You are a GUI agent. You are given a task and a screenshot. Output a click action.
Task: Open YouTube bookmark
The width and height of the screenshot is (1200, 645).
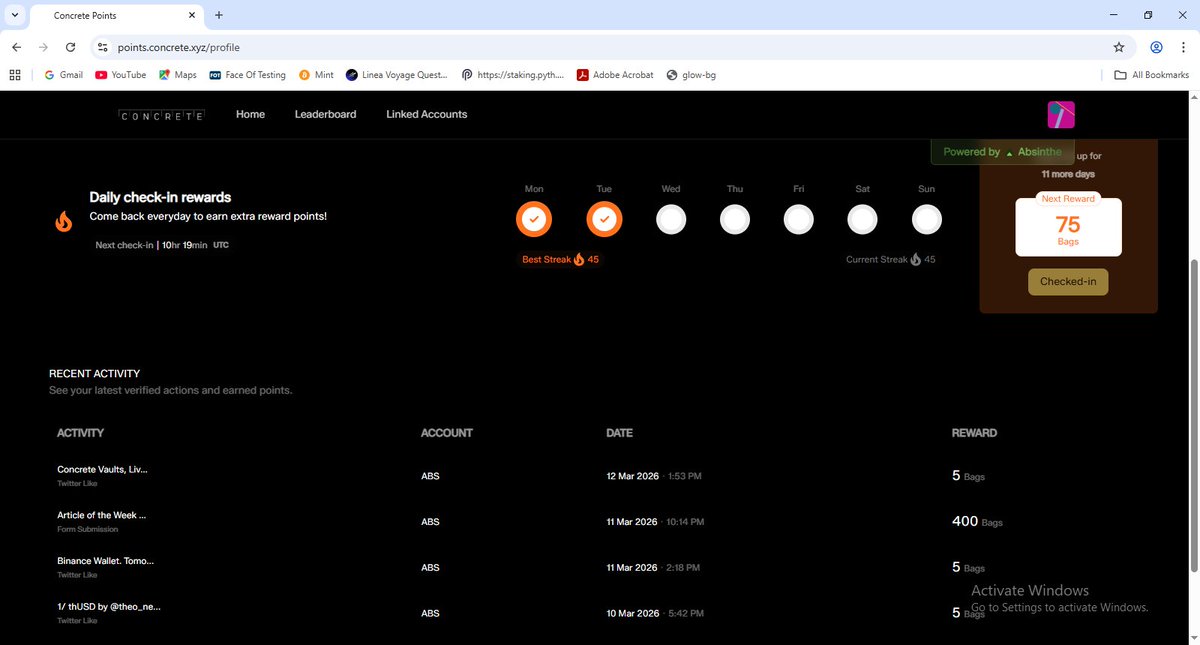tap(120, 75)
